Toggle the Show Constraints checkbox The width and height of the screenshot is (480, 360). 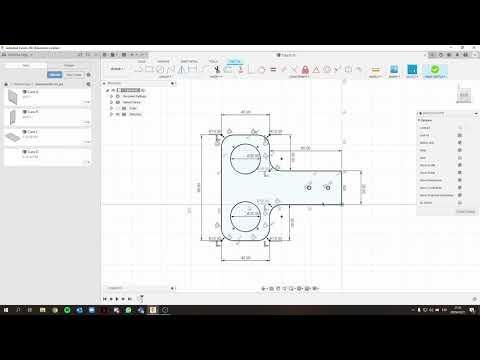[x=460, y=188]
